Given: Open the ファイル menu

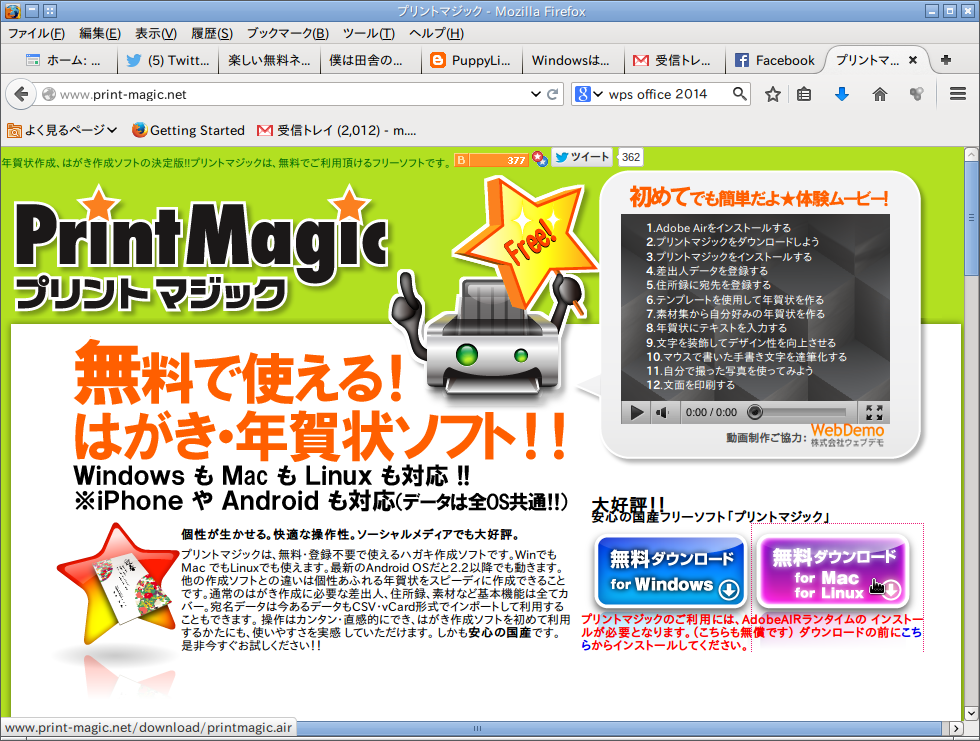Looking at the screenshot, I should [x=36, y=34].
